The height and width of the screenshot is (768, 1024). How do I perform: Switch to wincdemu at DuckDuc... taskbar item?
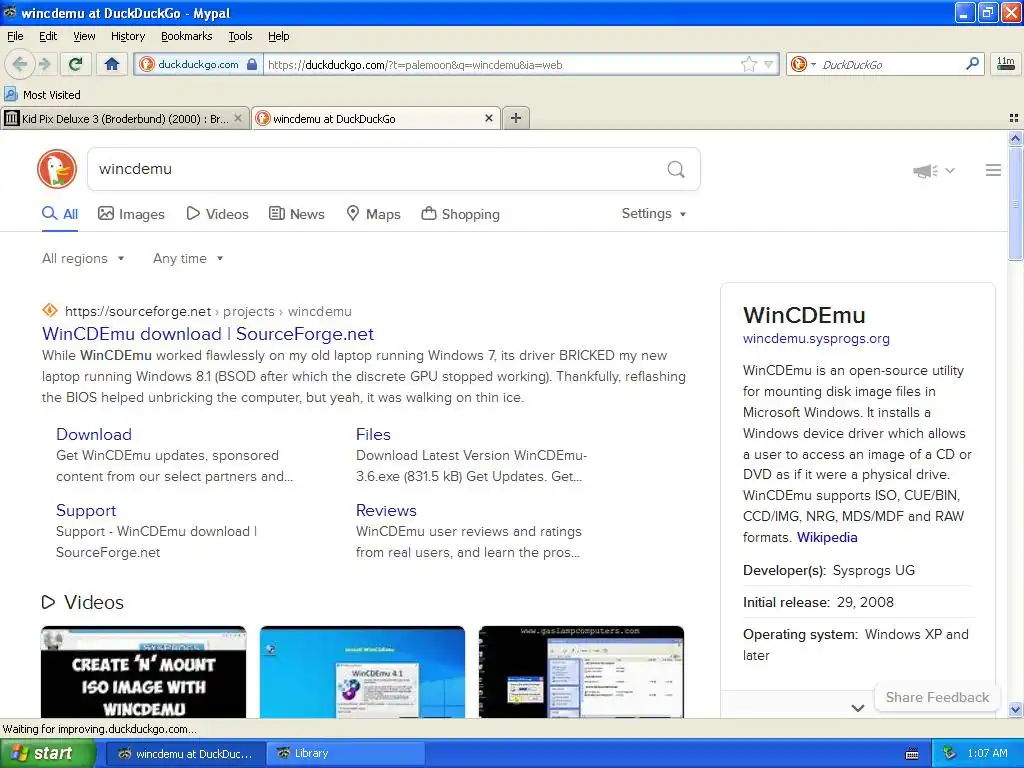click(185, 754)
